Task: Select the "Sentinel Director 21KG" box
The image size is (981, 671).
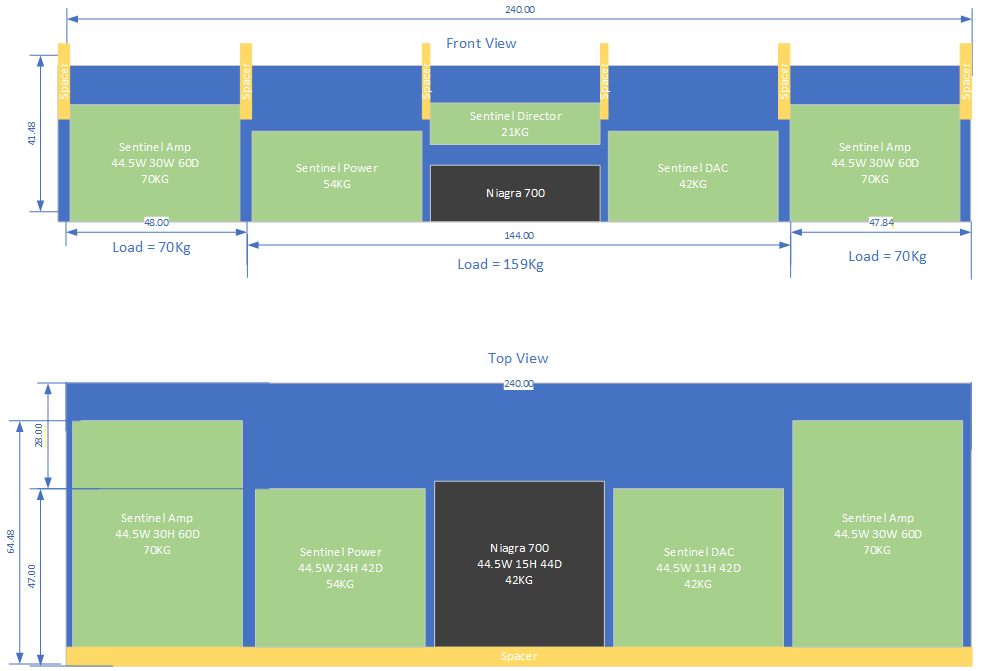Action: click(x=515, y=124)
